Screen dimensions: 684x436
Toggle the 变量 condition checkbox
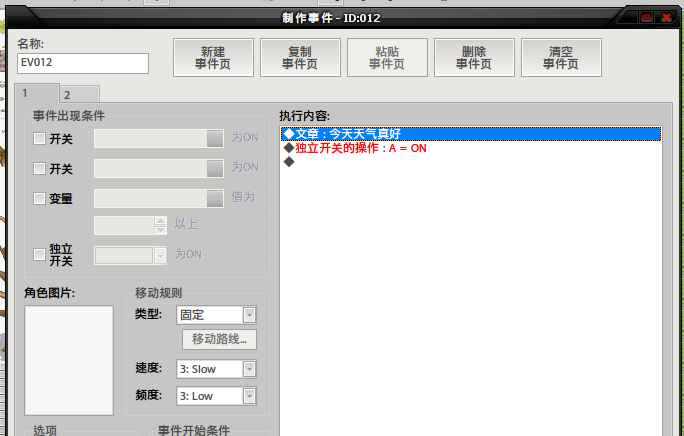(x=39, y=199)
